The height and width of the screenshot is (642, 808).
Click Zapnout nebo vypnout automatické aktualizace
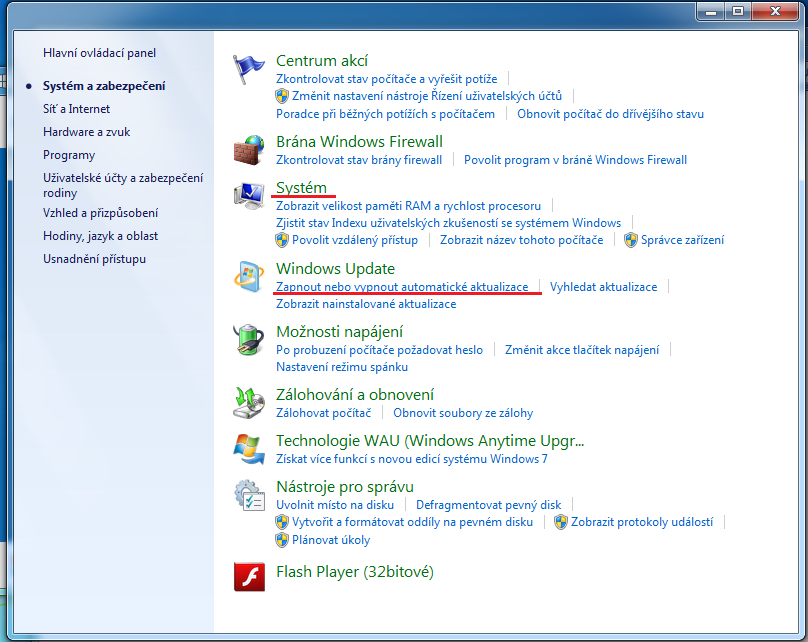pos(402,287)
